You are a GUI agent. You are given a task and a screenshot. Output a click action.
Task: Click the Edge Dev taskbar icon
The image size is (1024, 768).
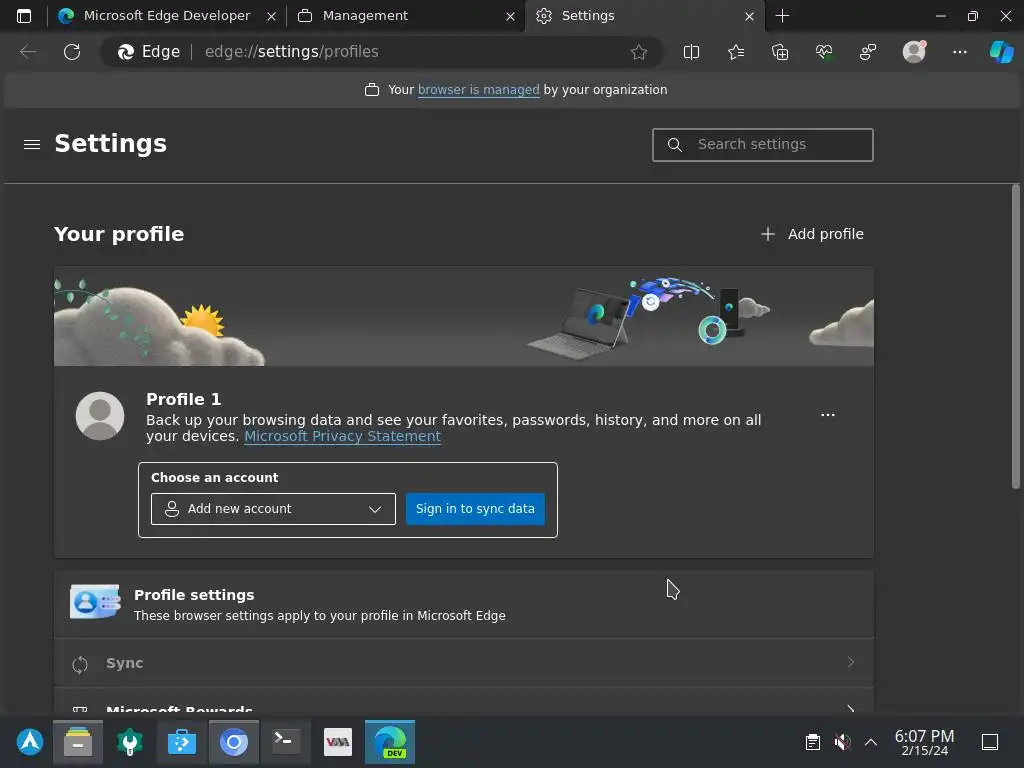click(390, 742)
